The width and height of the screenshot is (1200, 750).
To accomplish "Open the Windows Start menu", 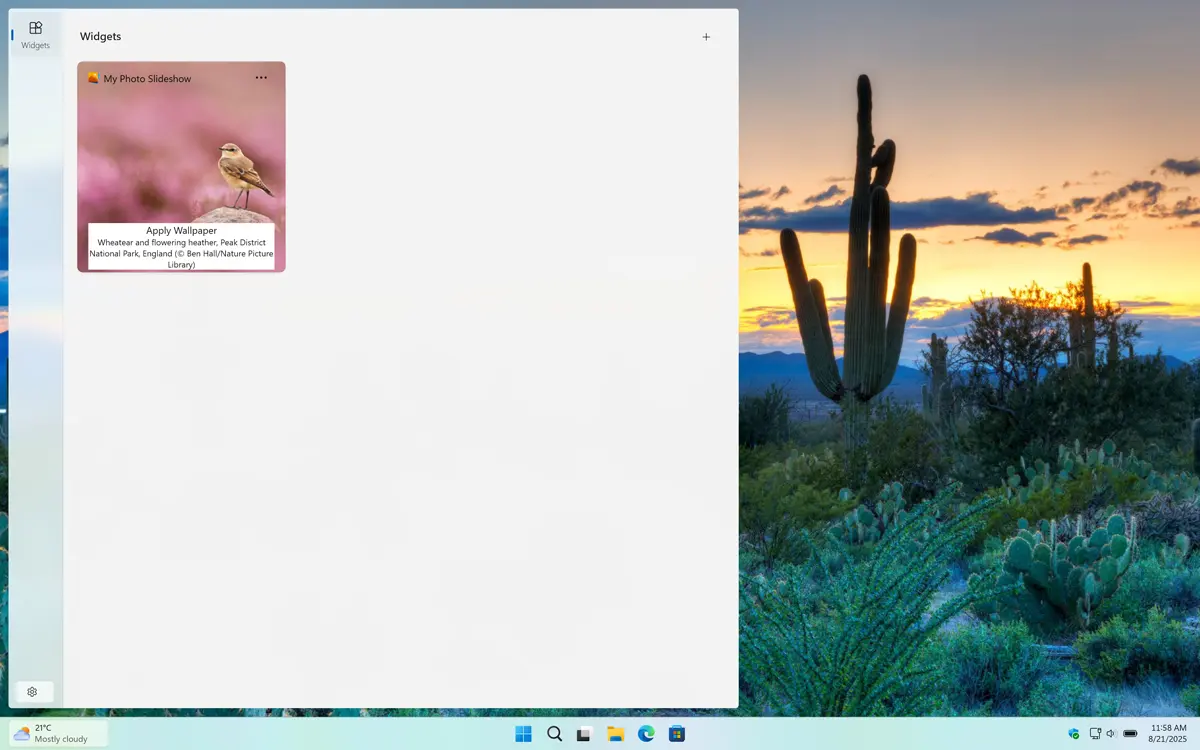I will coord(523,734).
